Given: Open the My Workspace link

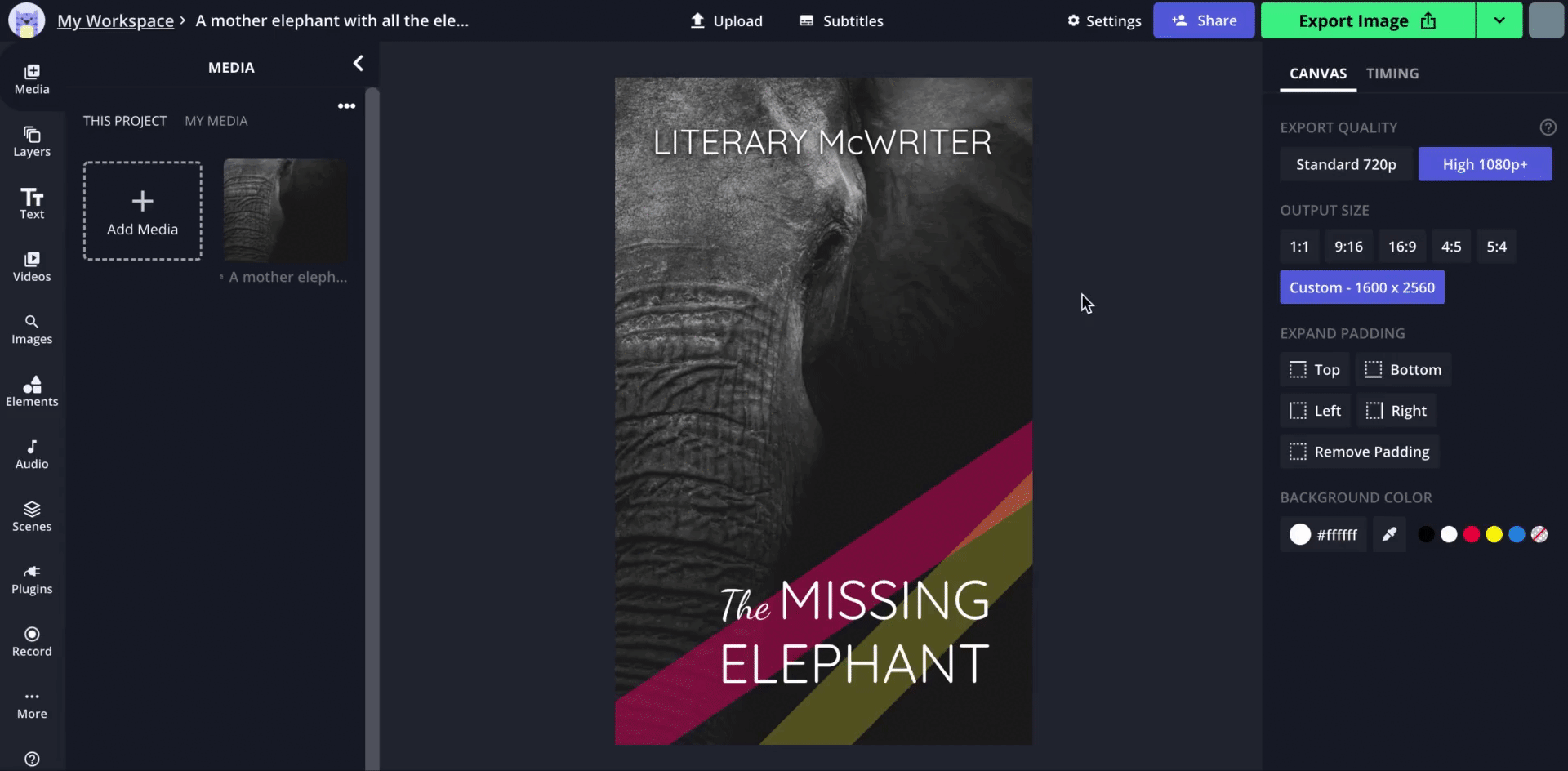Looking at the screenshot, I should click(x=115, y=20).
